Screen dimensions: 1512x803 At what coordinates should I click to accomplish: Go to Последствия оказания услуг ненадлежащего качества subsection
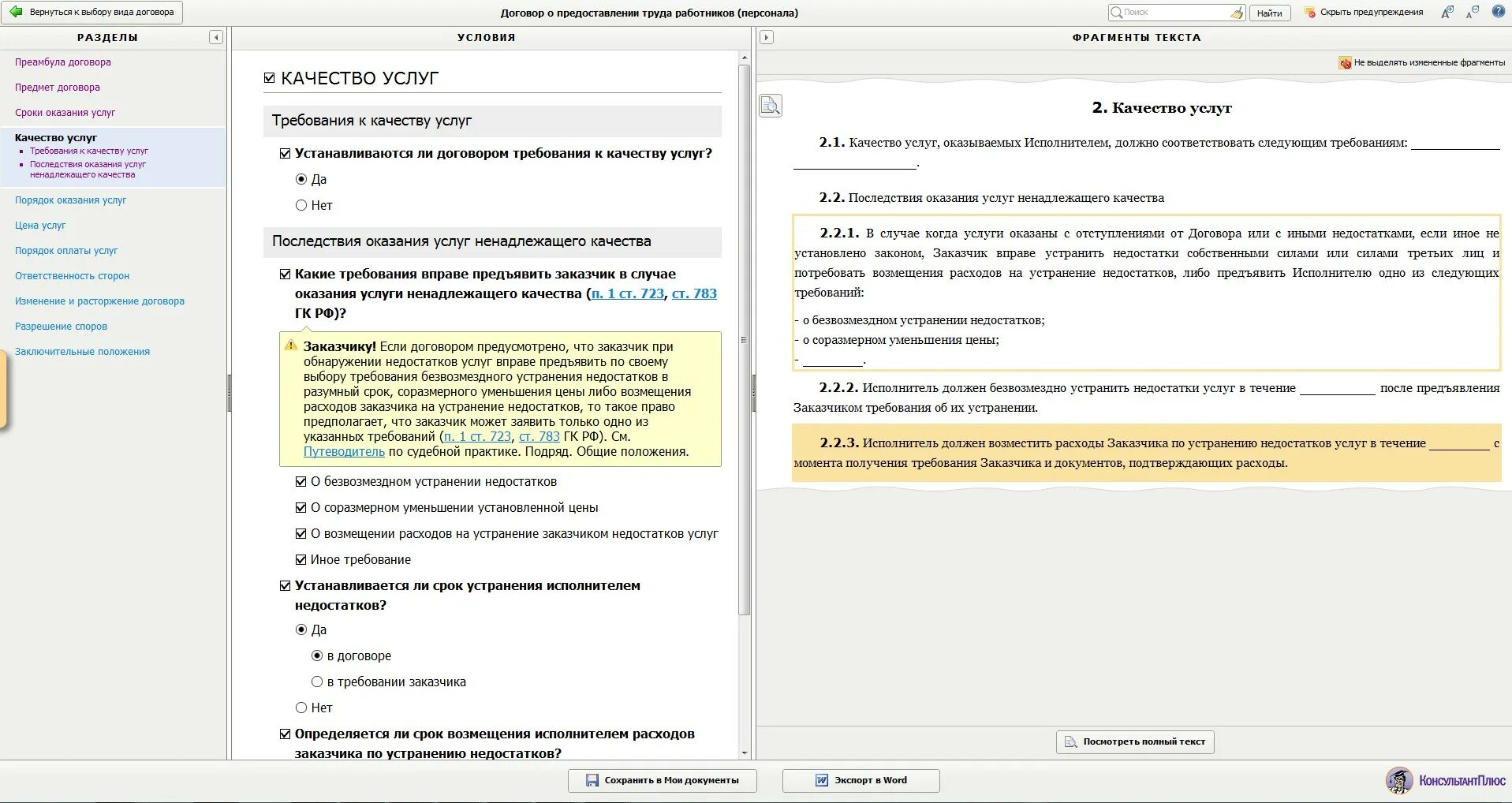coord(88,170)
